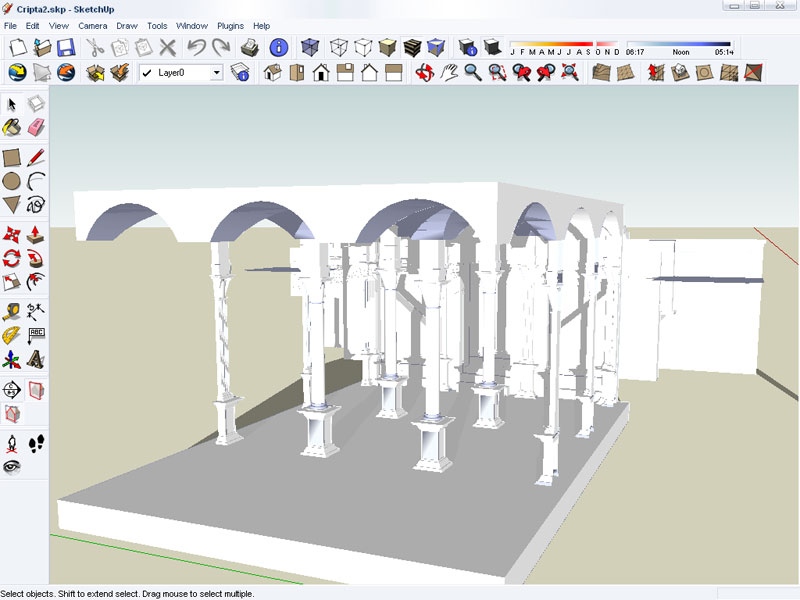
Task: Open the Draw menu
Action: coord(126,25)
